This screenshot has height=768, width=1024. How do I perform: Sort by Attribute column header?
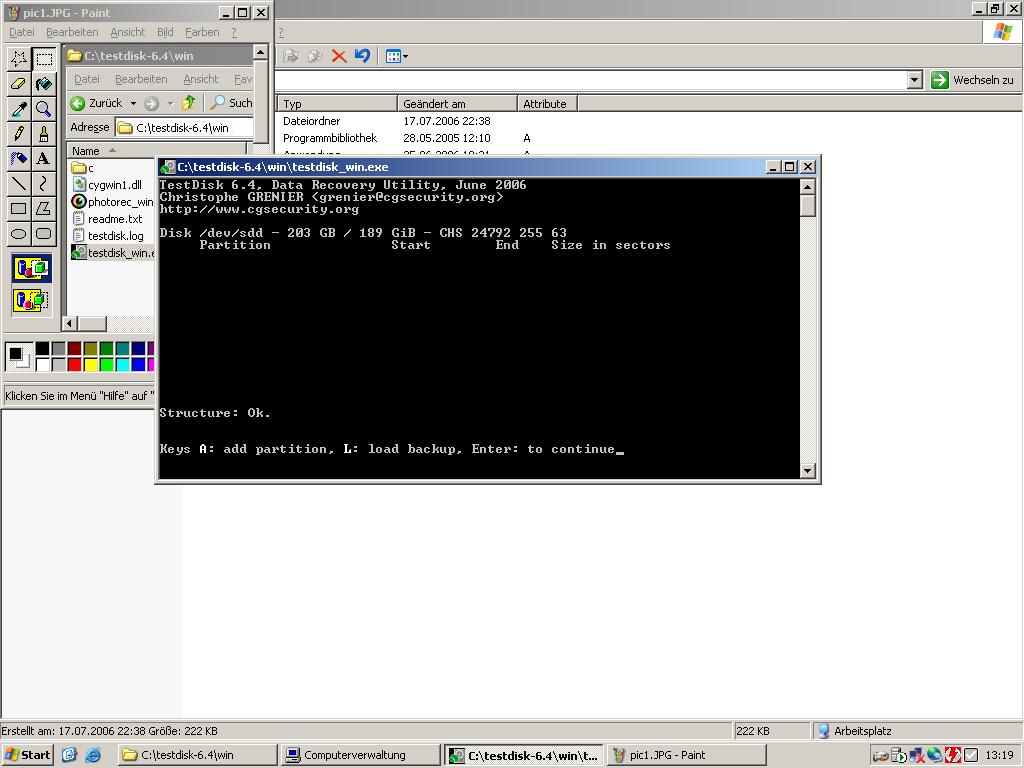pos(547,104)
